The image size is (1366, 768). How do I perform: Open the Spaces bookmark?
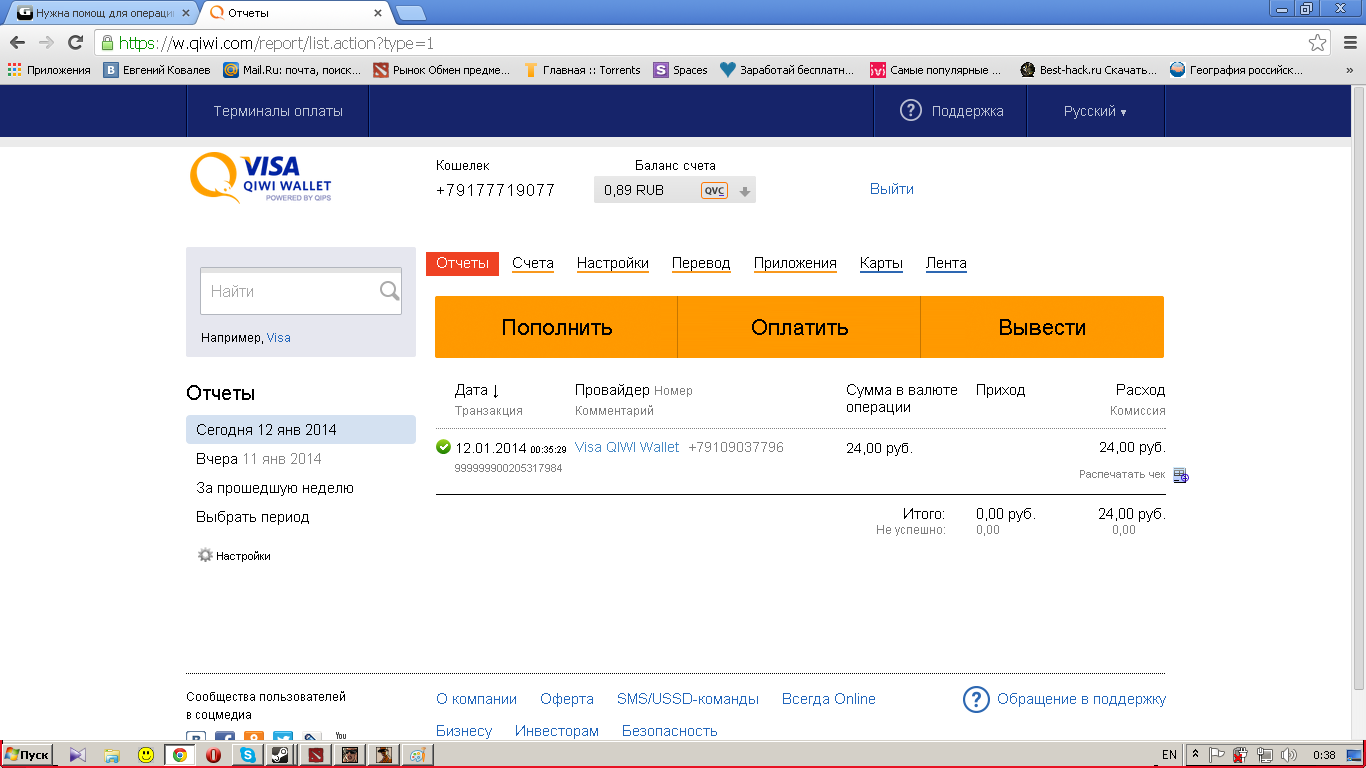click(x=680, y=70)
